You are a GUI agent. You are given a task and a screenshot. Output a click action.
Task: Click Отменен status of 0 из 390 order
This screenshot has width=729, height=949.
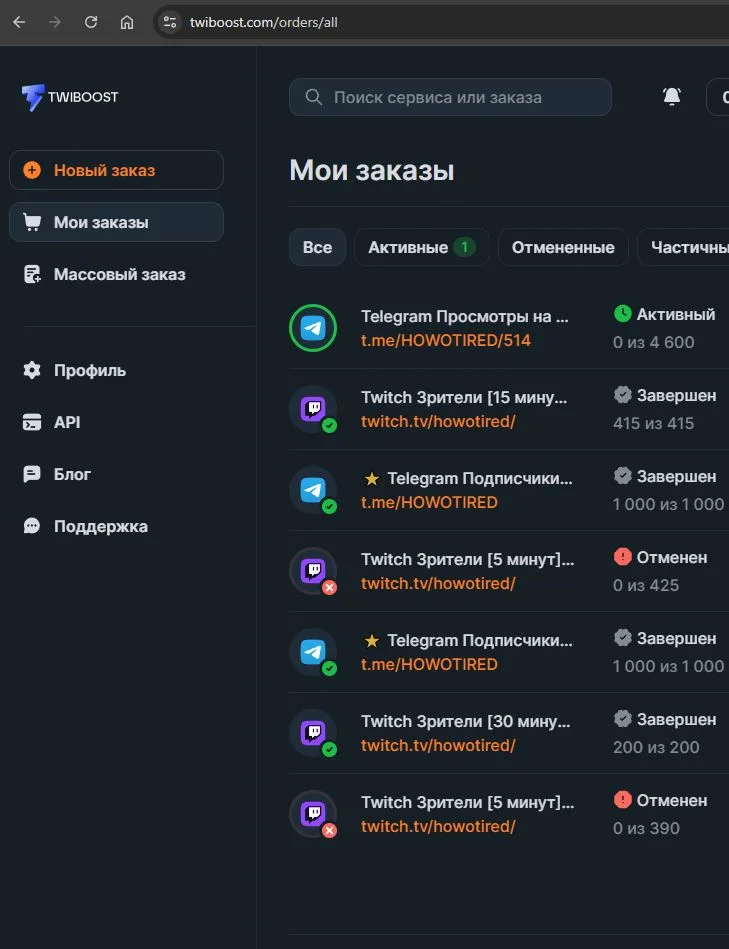pos(672,800)
